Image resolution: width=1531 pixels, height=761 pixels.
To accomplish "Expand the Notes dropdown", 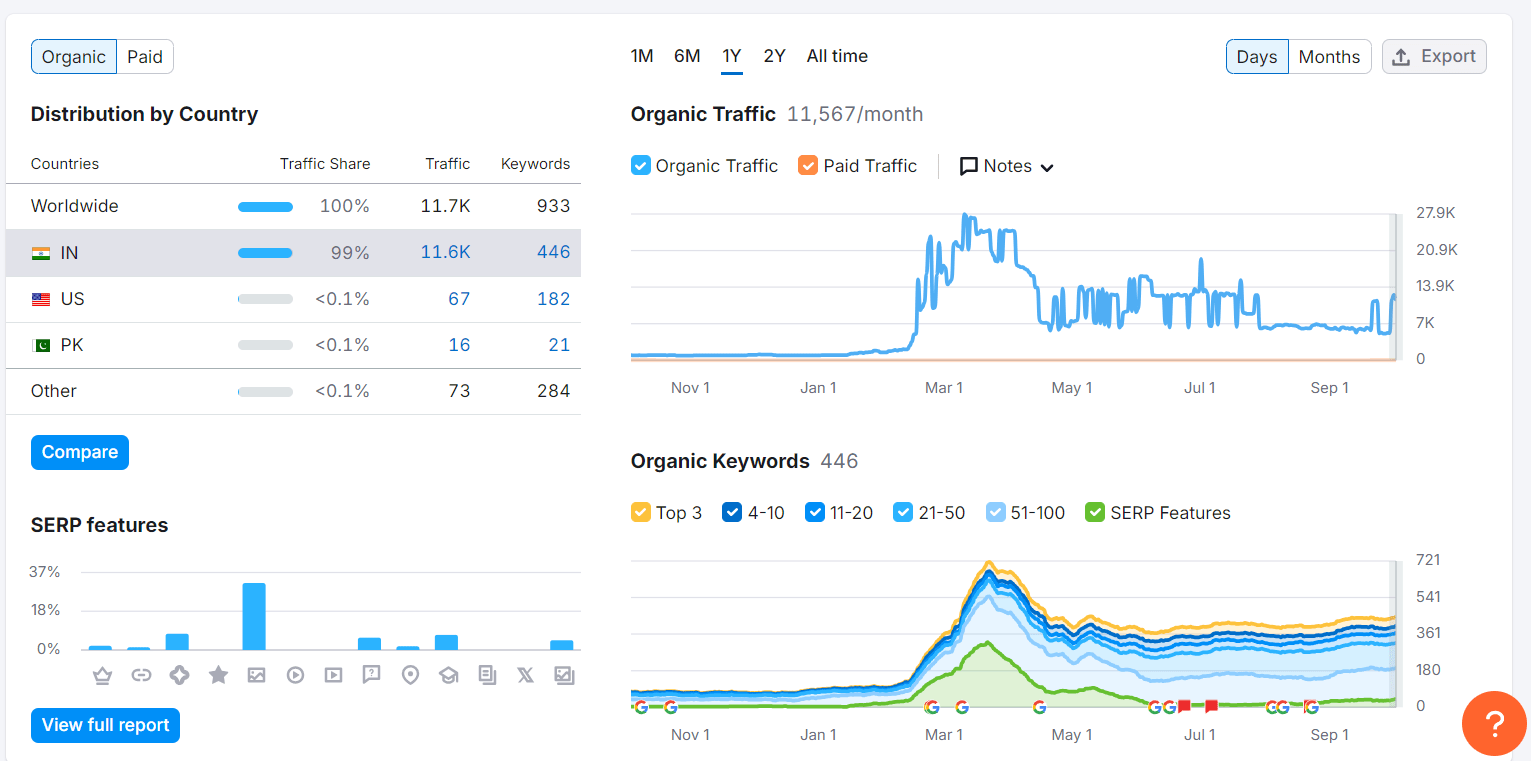I will (x=1007, y=166).
